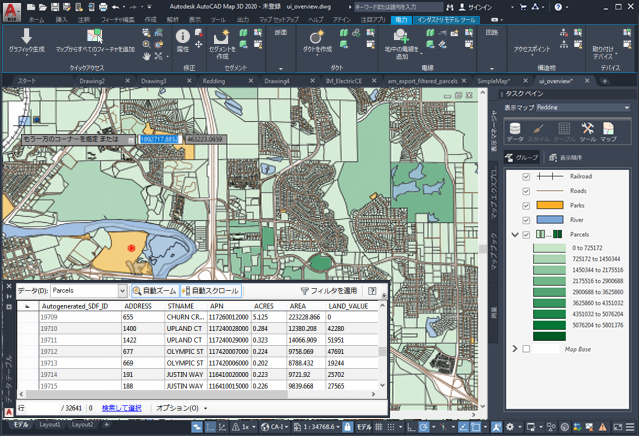Open the Parcels data dropdown
639x436 pixels.
pos(123,291)
